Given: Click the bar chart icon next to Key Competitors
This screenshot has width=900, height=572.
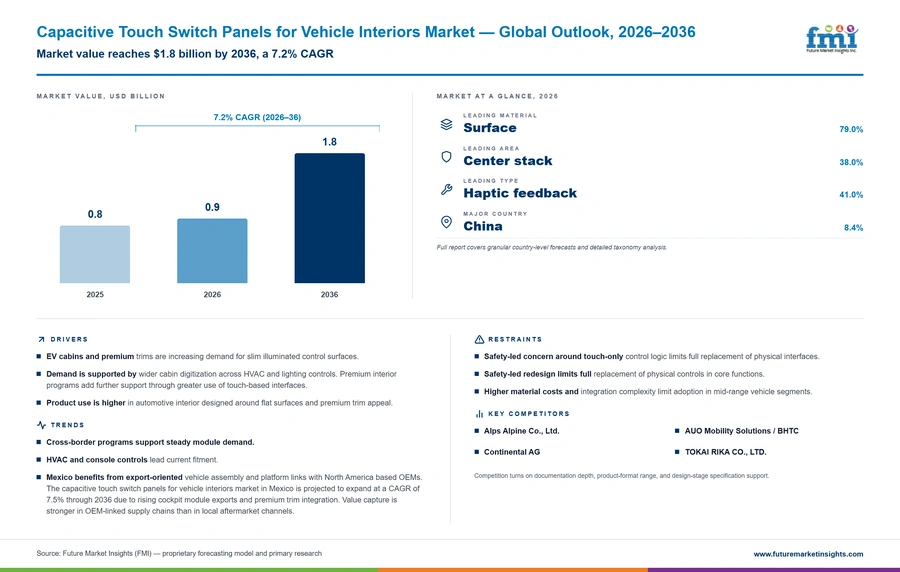Looking at the screenshot, I should (x=479, y=414).
